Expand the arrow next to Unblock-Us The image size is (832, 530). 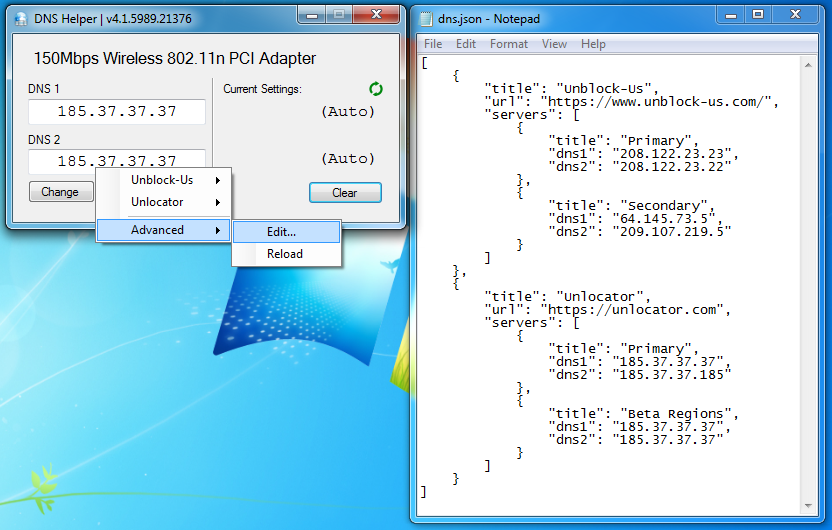pos(218,180)
